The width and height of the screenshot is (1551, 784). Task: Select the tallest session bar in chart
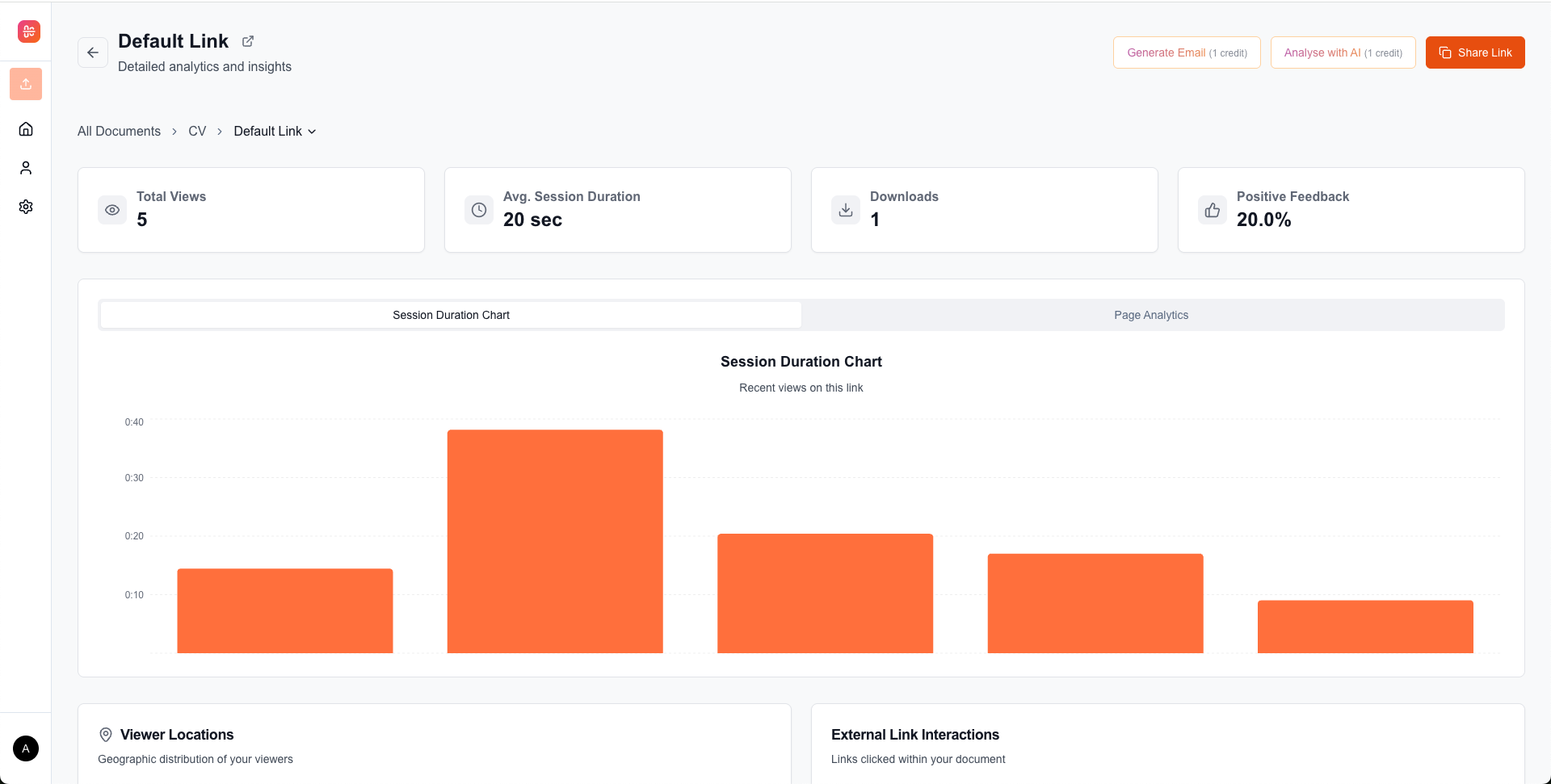555,541
